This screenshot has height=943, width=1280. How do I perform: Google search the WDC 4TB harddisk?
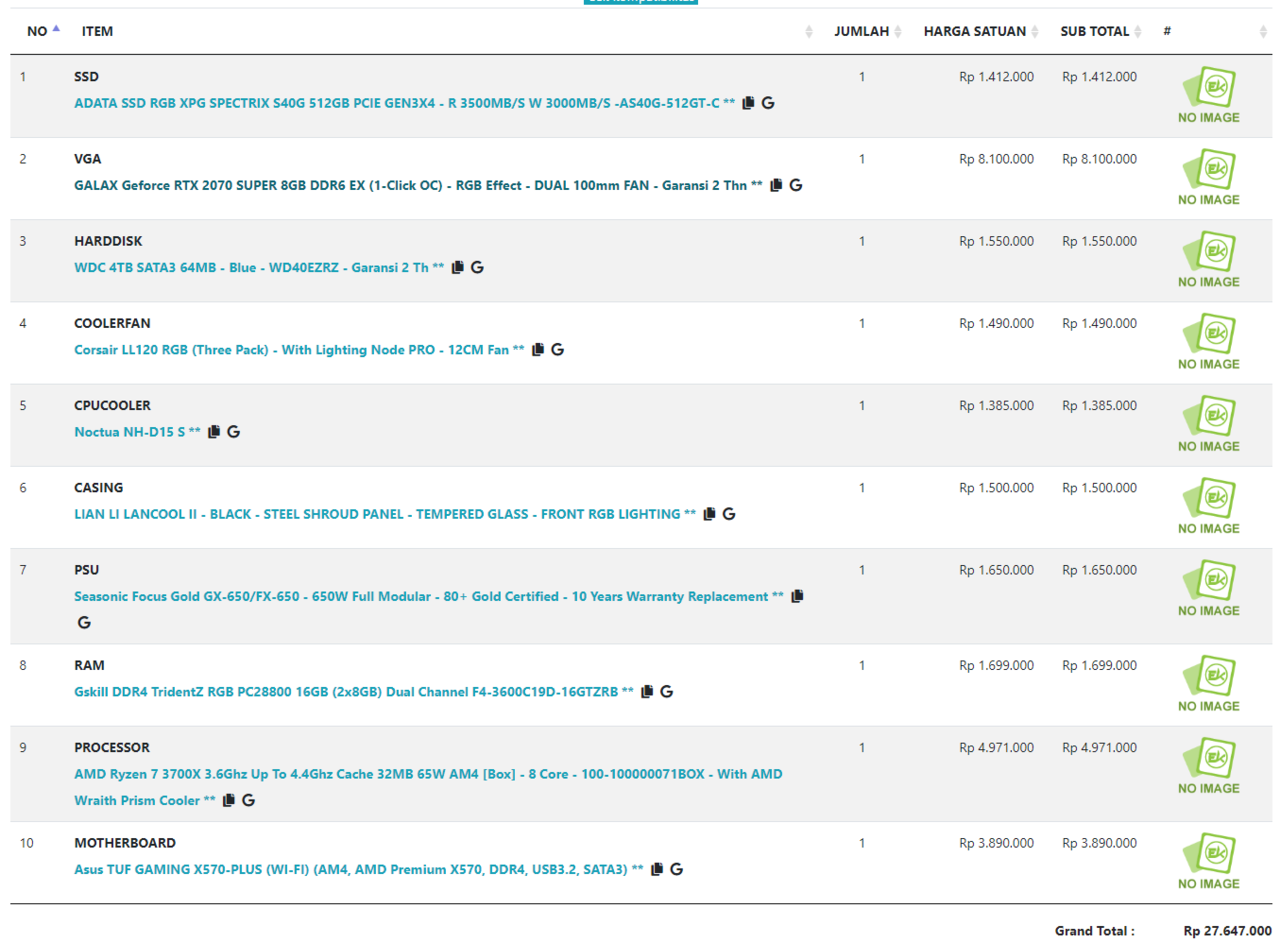point(478,267)
